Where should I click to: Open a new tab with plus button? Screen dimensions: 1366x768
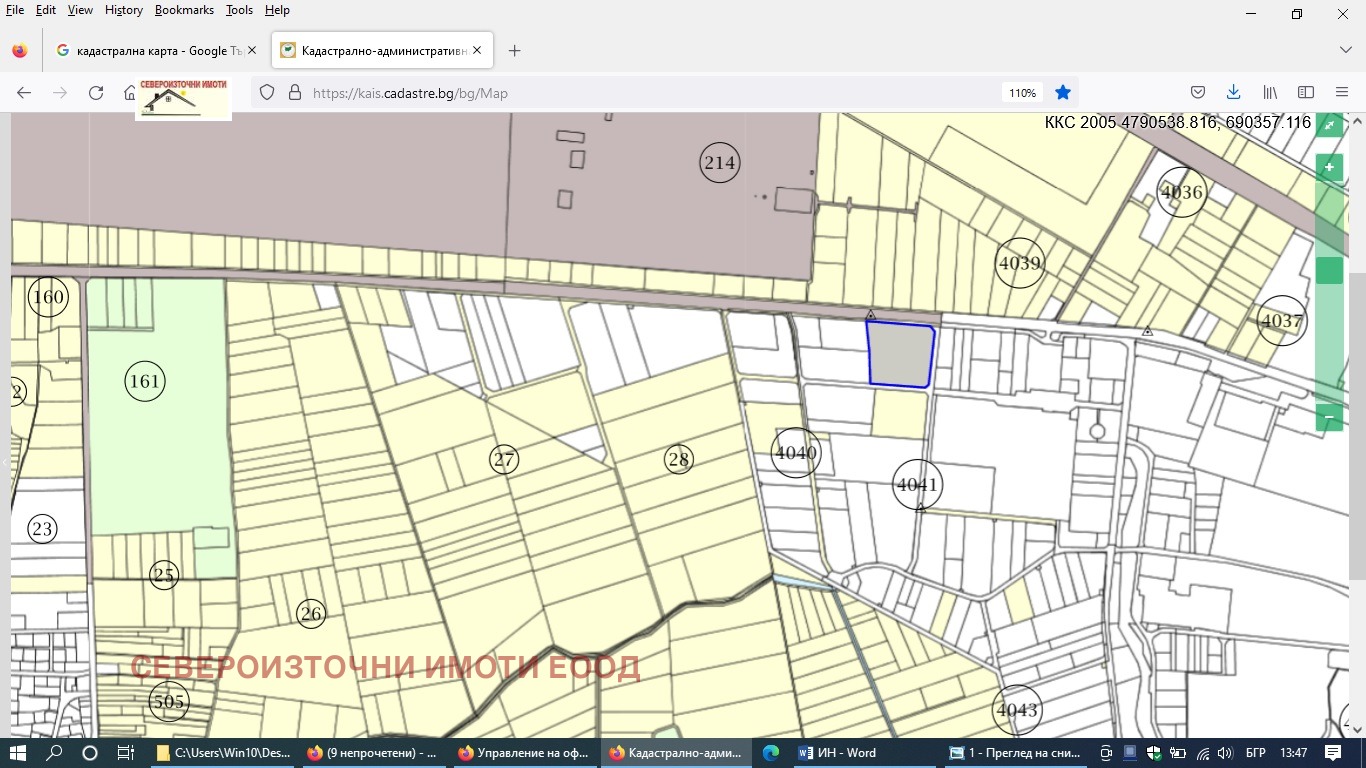coord(514,50)
